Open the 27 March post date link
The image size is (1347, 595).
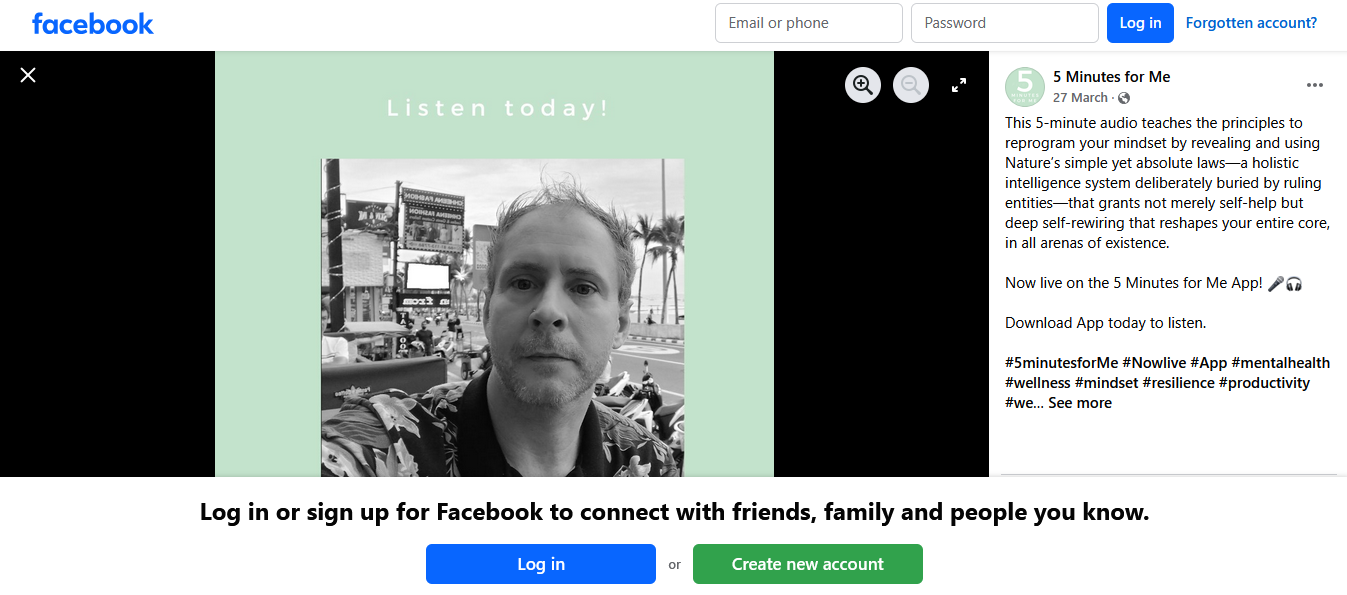[1080, 98]
